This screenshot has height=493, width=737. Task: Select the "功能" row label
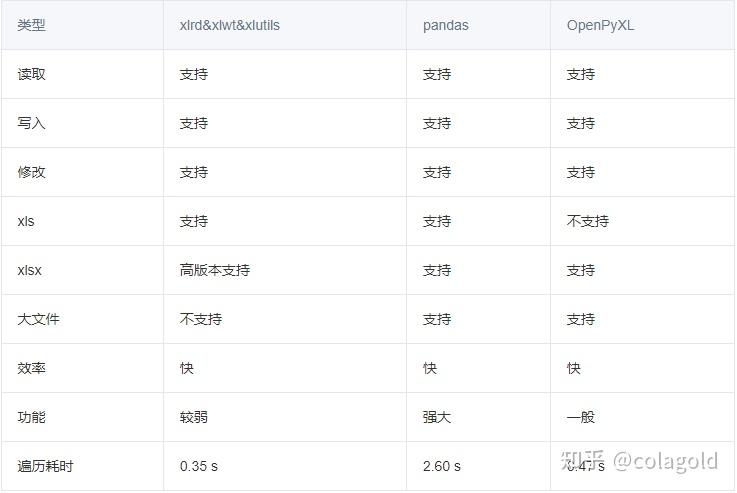coord(31,417)
